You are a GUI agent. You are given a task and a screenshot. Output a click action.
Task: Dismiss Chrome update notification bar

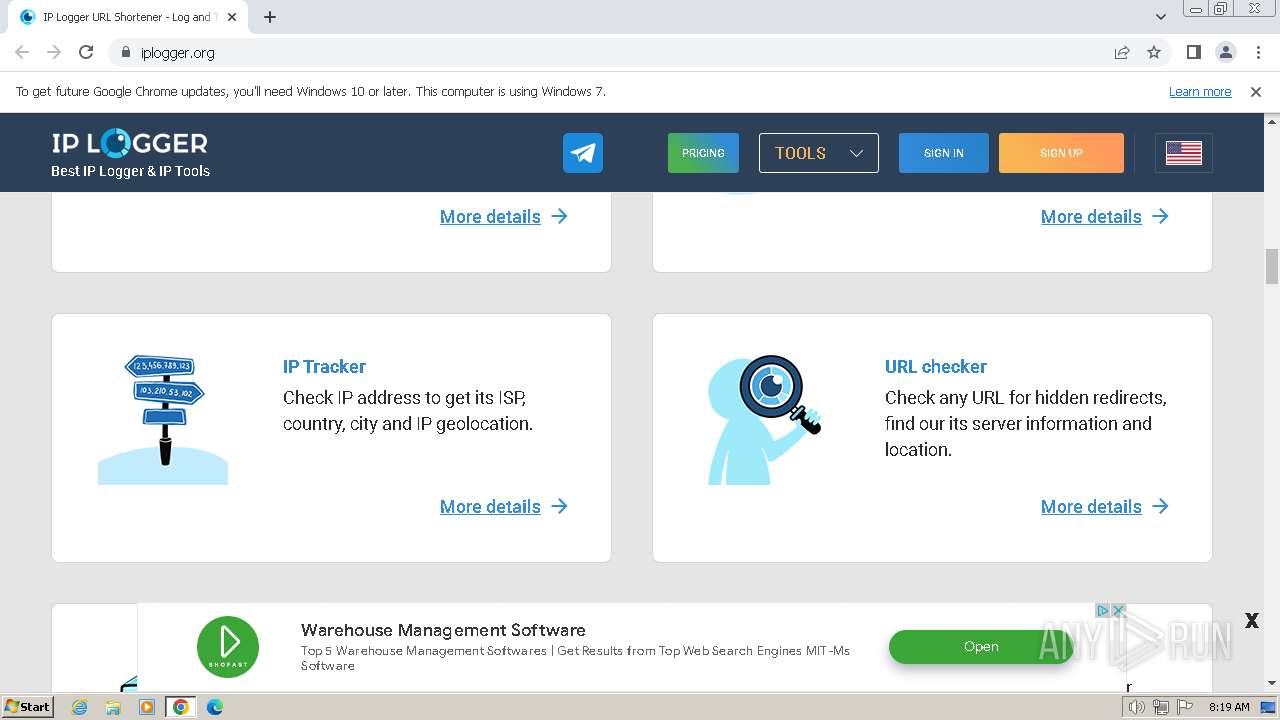pyautogui.click(x=1256, y=91)
